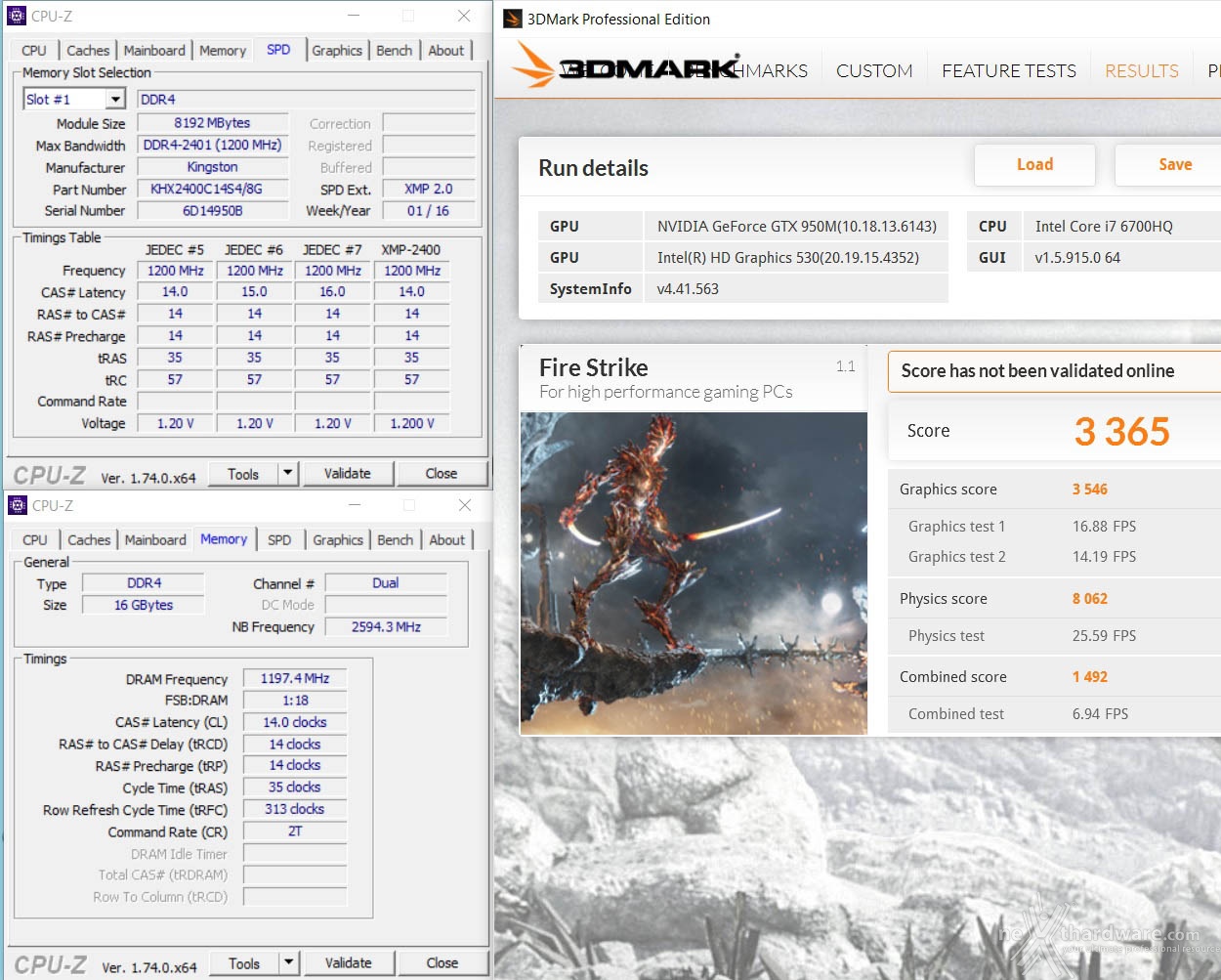The height and width of the screenshot is (980, 1221).
Task: Click the 3DMark logo icon in title bar
Action: click(x=513, y=19)
